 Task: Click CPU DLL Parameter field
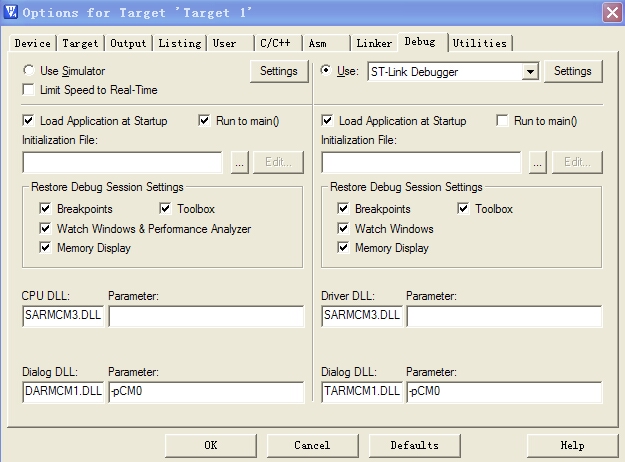[x=206, y=316]
